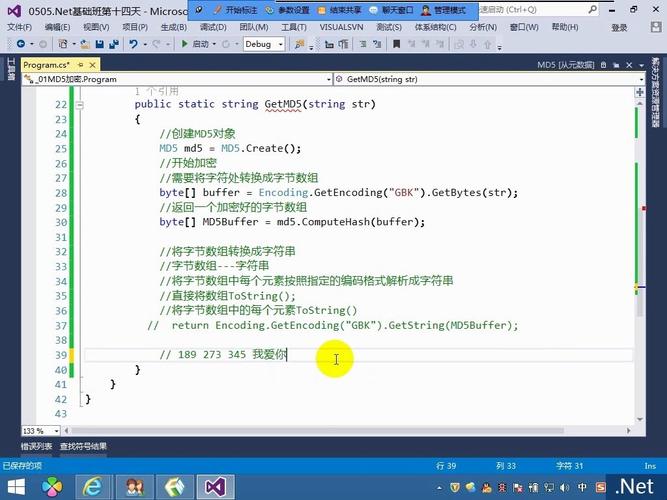Expand the _01MD5加密.Program class dropdown

pyautogui.click(x=328, y=78)
